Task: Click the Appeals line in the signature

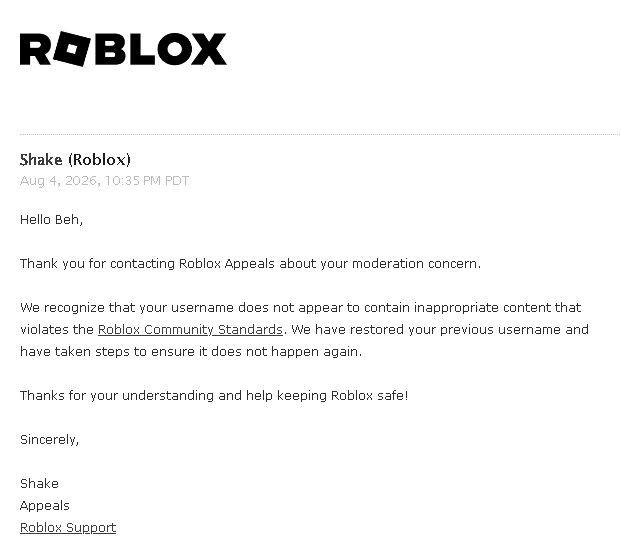Action: pyautogui.click(x=45, y=506)
